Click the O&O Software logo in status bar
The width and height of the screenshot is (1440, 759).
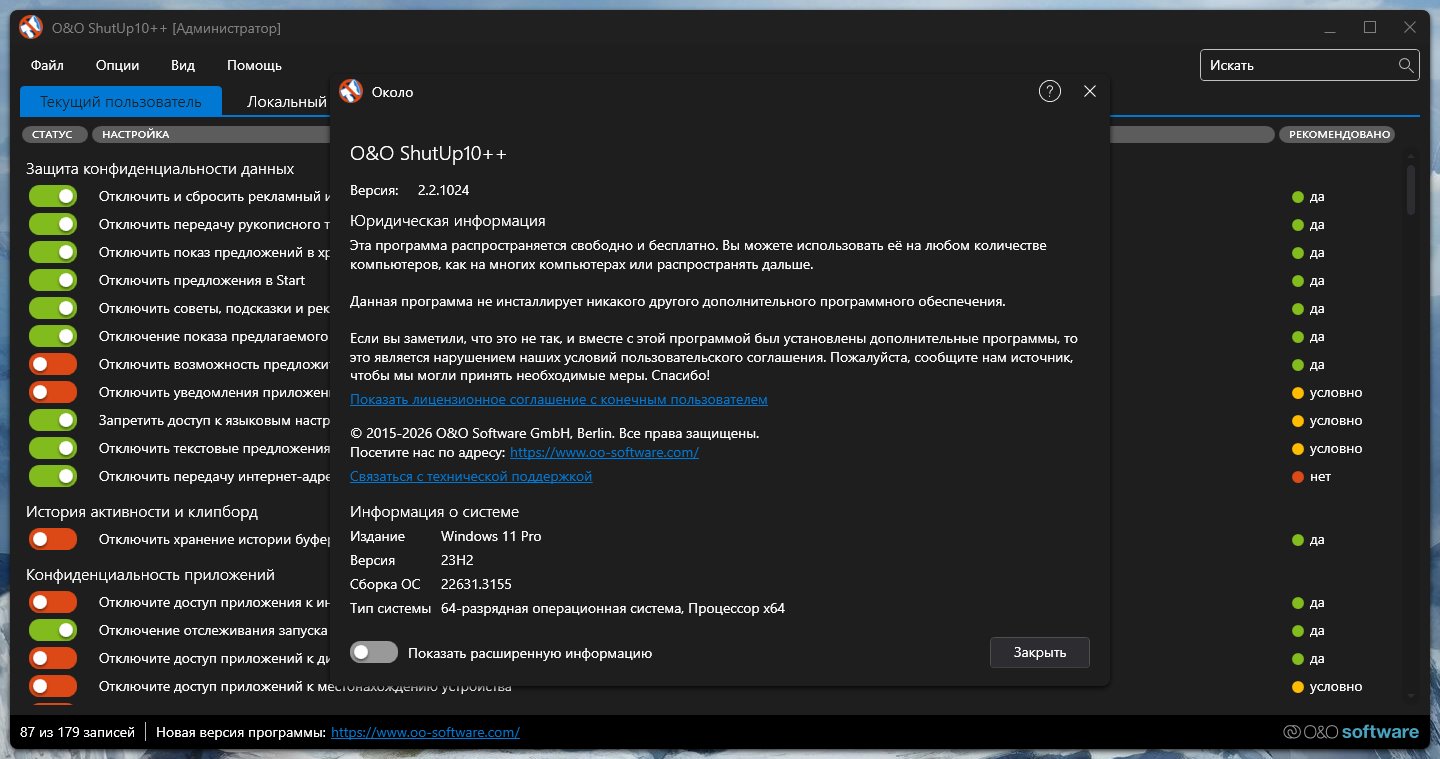1350,732
